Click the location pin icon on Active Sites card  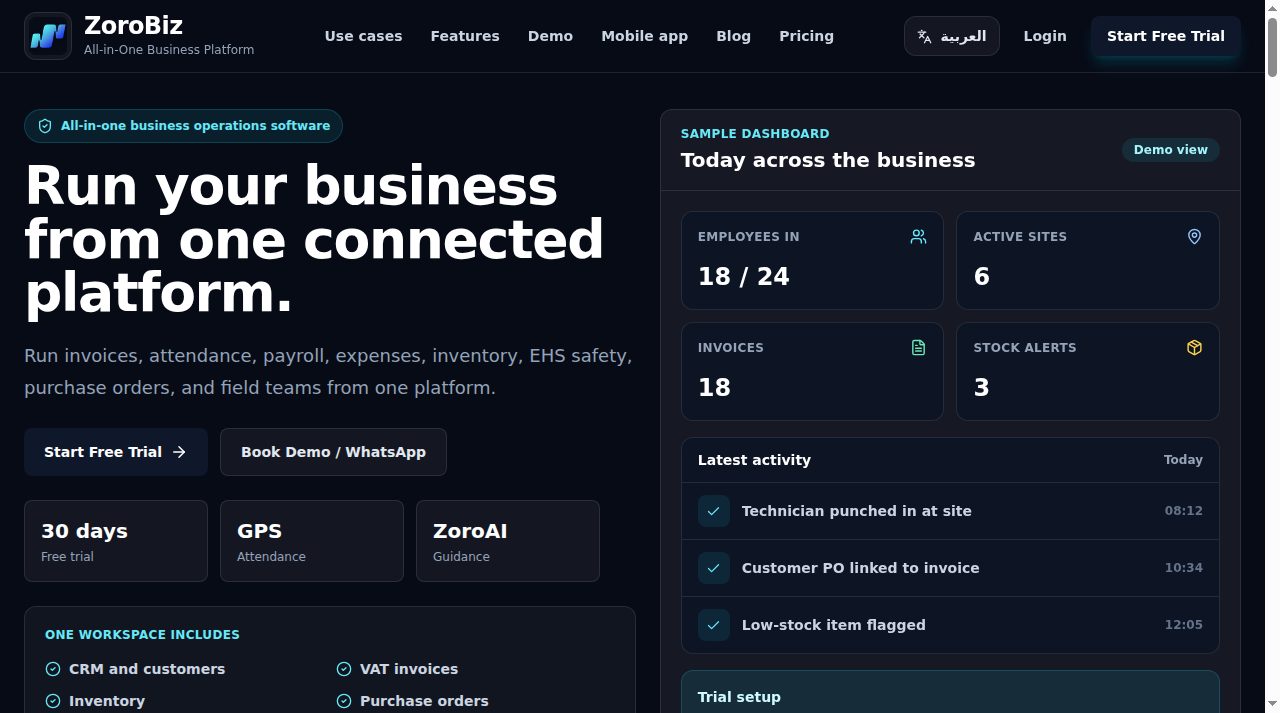coord(1194,237)
